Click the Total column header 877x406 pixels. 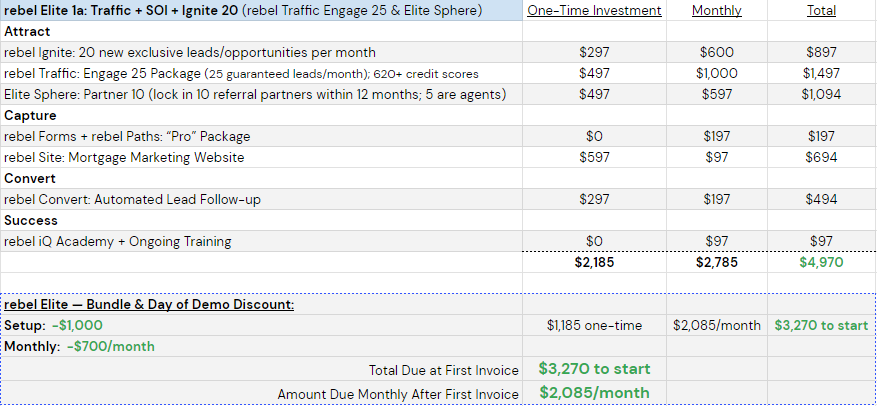coord(821,11)
